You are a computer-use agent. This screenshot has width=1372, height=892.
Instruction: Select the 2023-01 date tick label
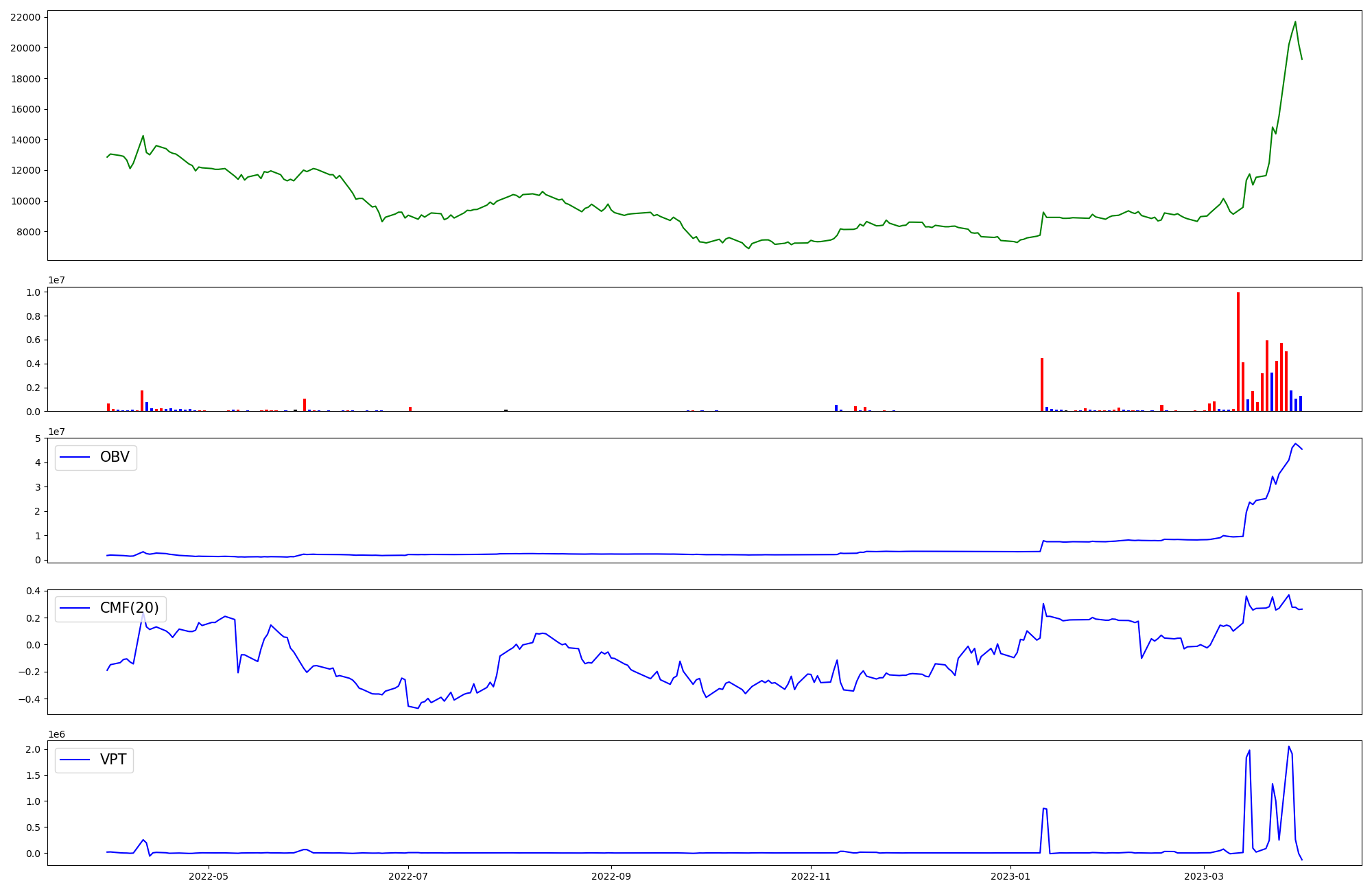pos(1010,876)
